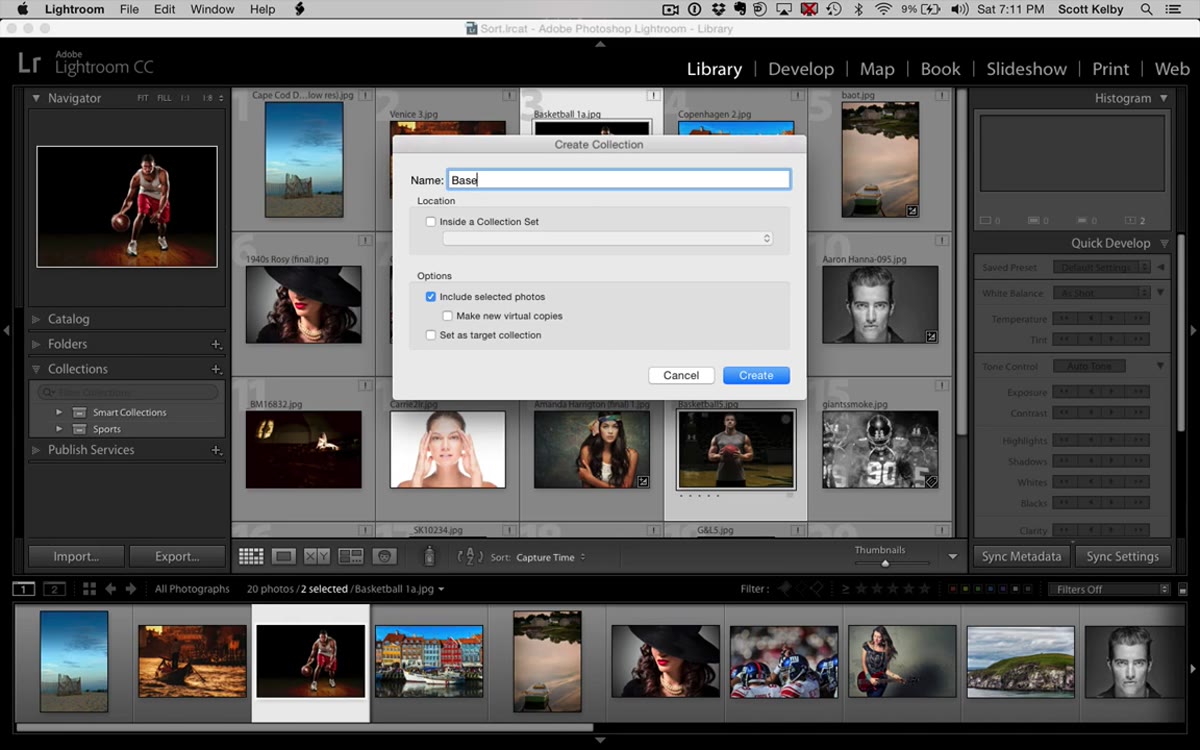Click the Import button

click(76, 556)
